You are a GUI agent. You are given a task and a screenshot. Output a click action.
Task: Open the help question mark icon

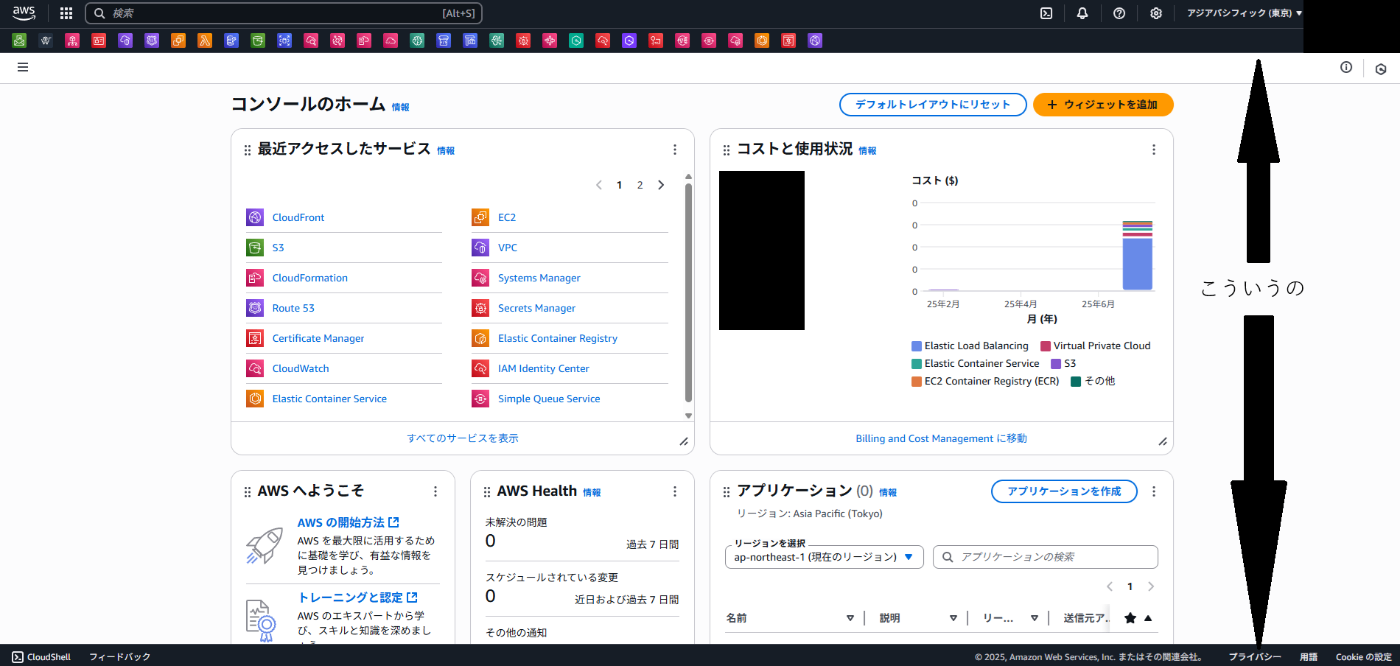point(1119,13)
